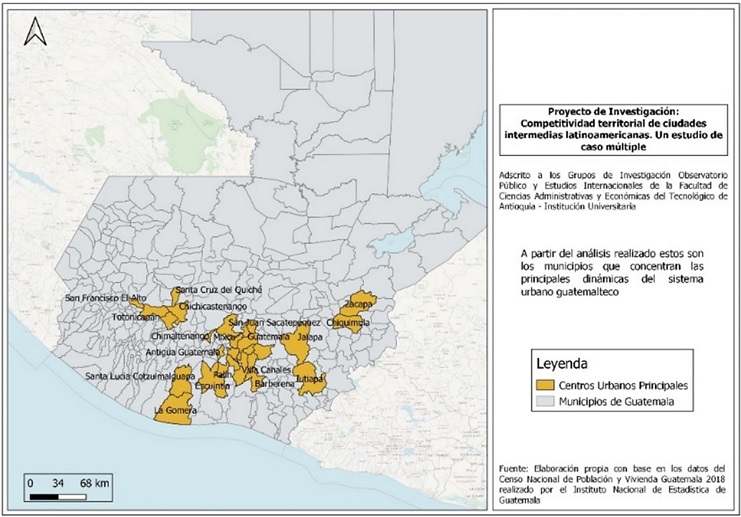Click the San Francisco El Alto label
Screen dimensions: 741x517
pos(106,298)
